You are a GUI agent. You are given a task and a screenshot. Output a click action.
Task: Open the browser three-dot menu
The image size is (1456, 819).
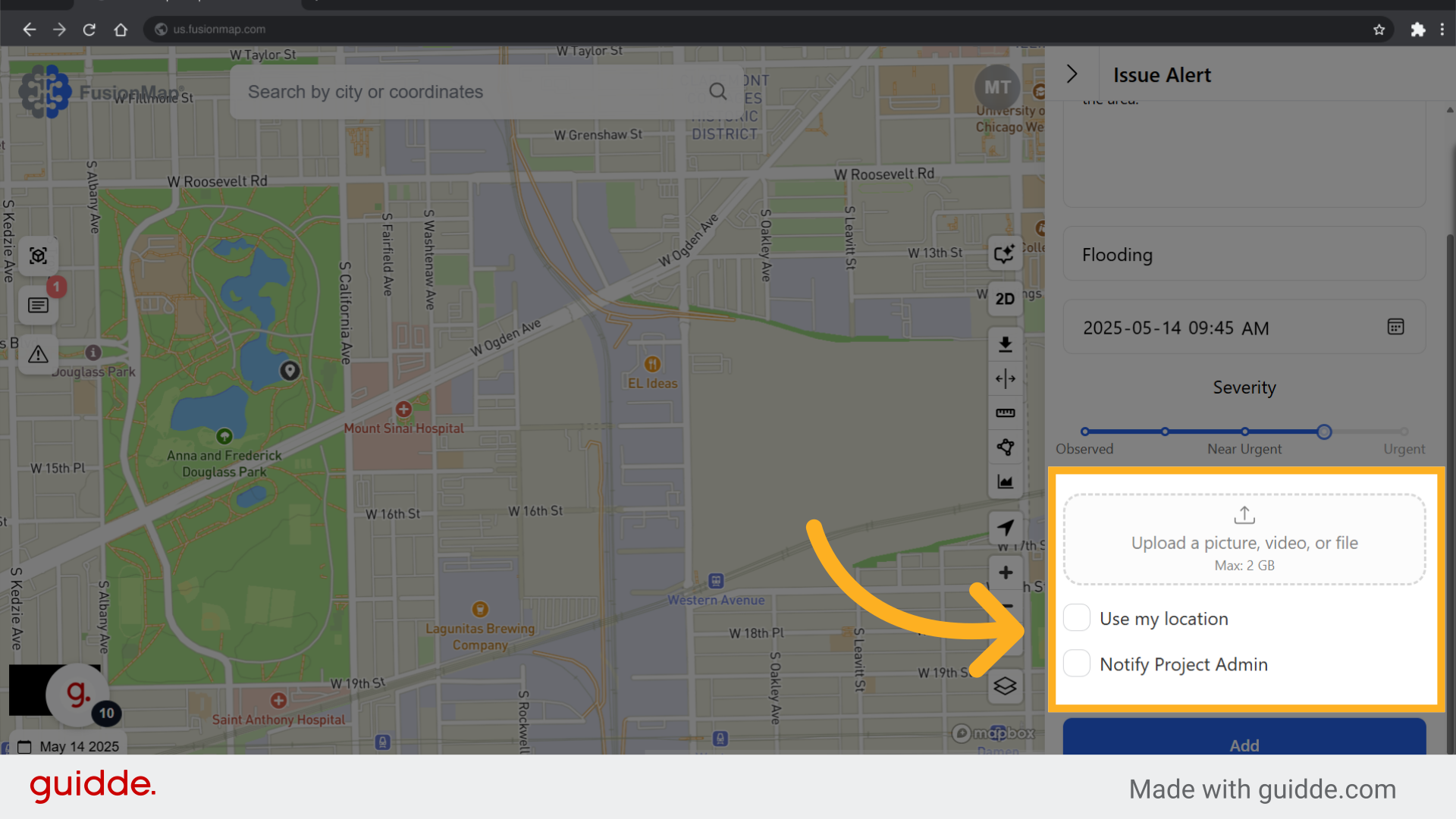click(1442, 30)
